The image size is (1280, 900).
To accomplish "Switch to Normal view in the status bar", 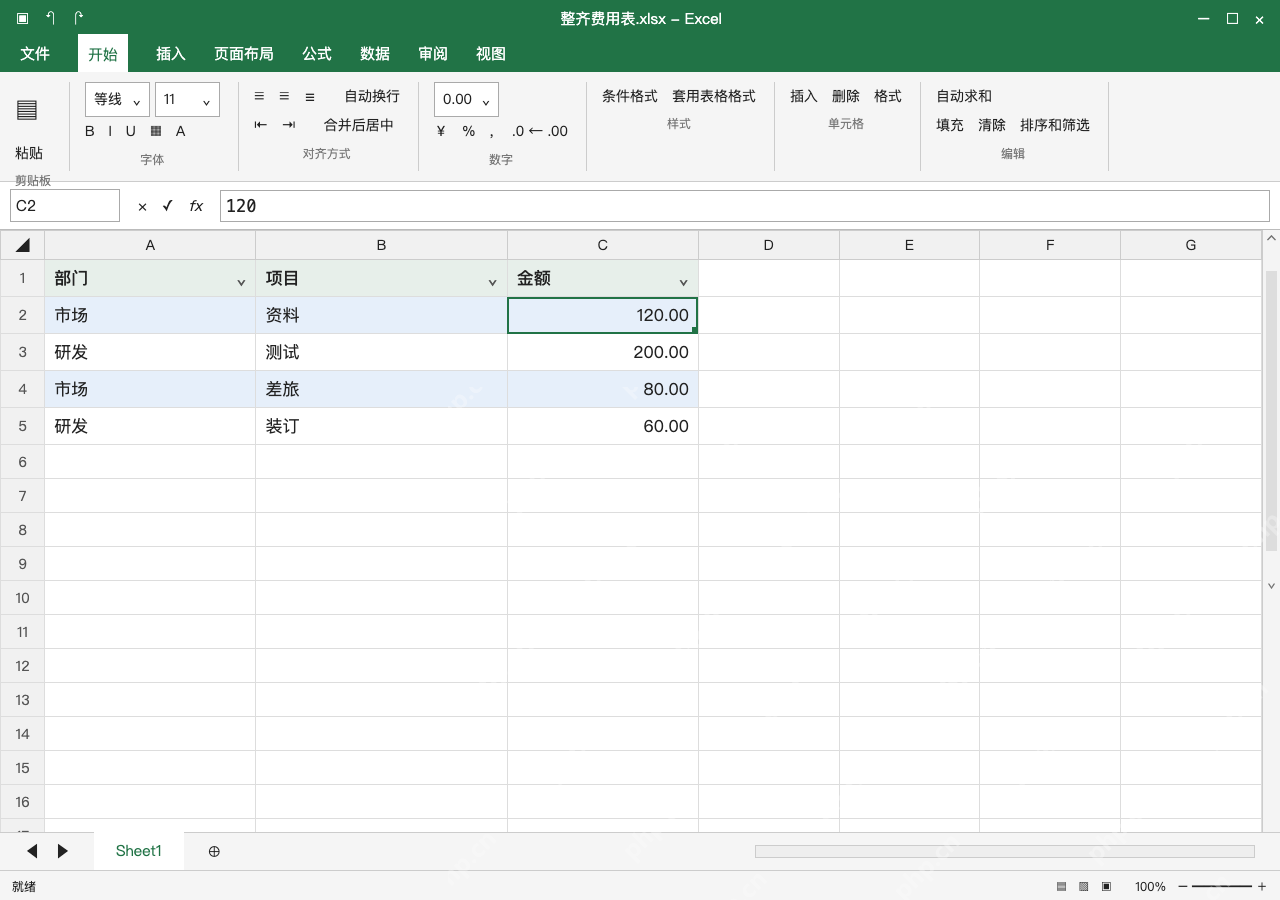I will click(1061, 886).
